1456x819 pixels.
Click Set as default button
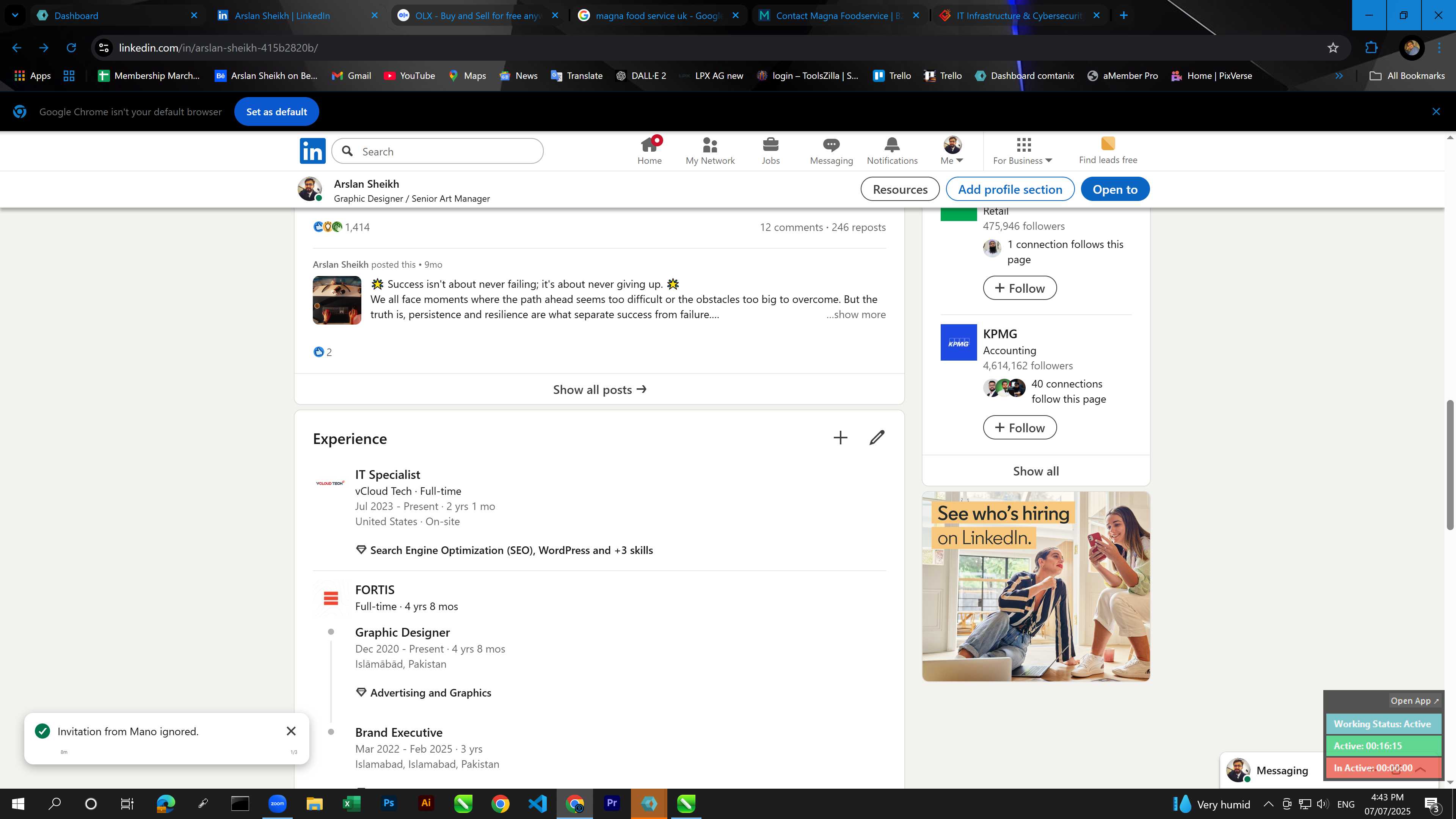276,111
